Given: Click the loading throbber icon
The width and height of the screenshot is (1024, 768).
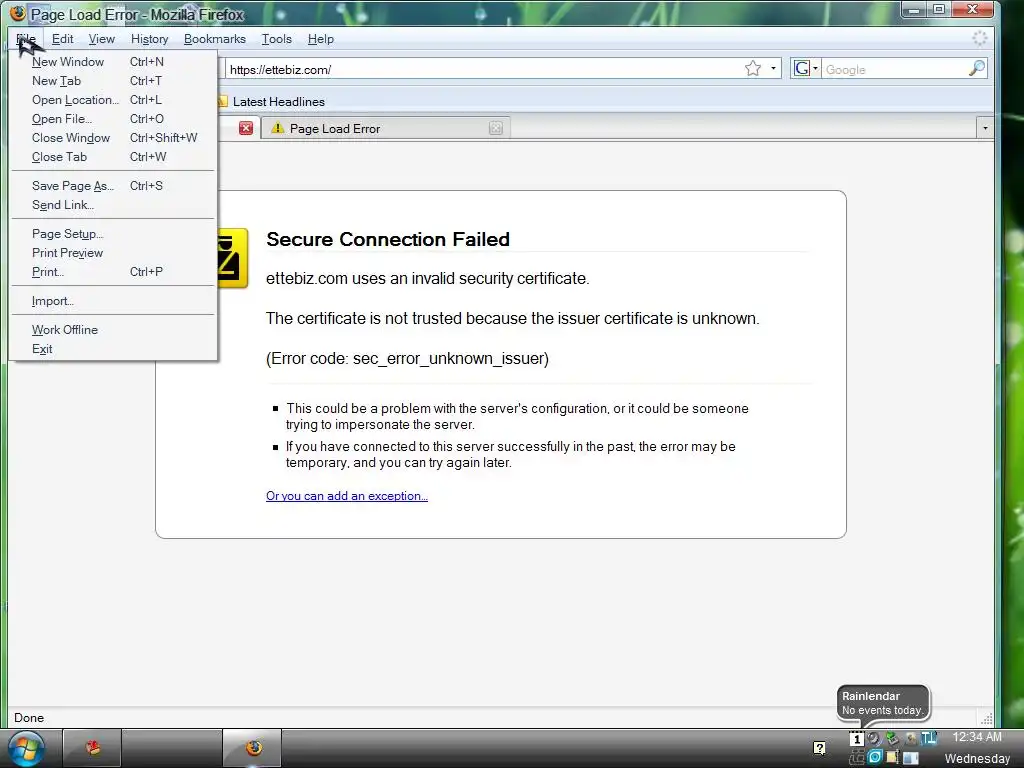Looking at the screenshot, I should pyautogui.click(x=980, y=39).
